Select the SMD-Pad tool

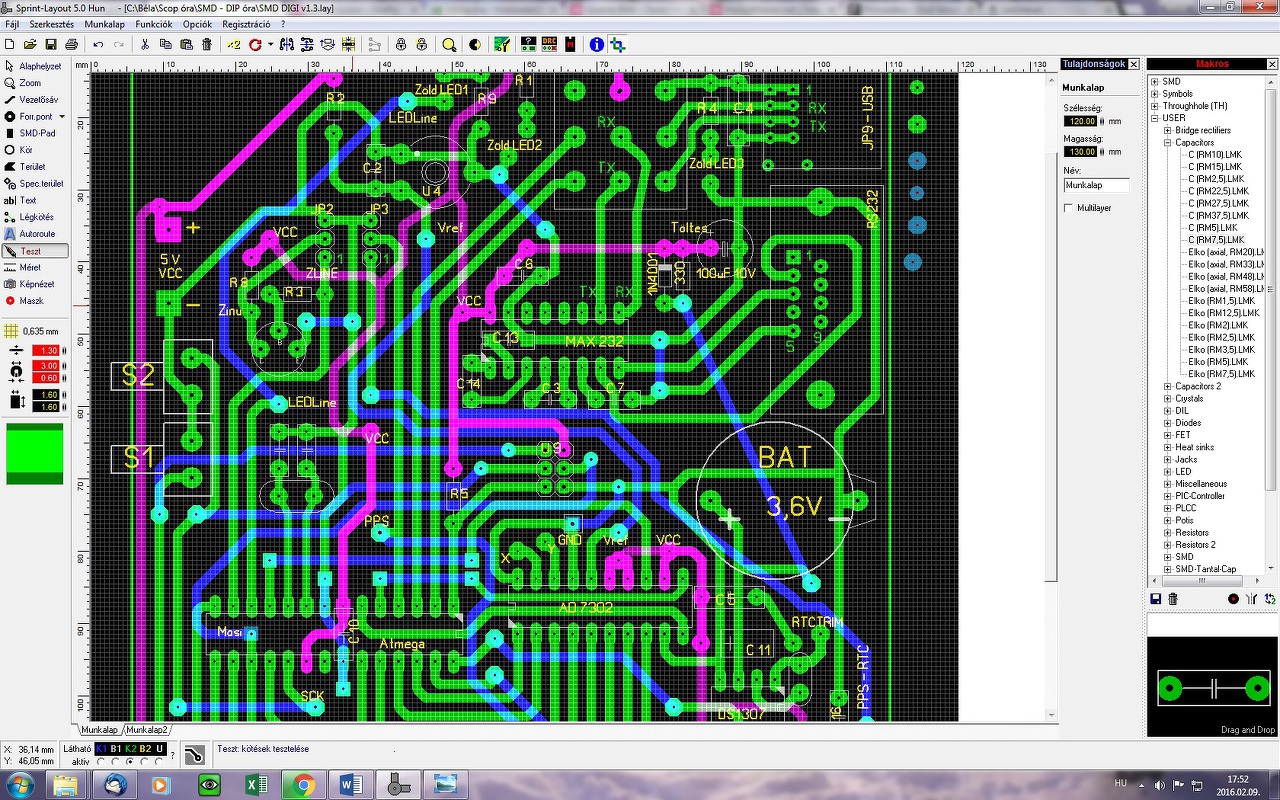(35, 133)
